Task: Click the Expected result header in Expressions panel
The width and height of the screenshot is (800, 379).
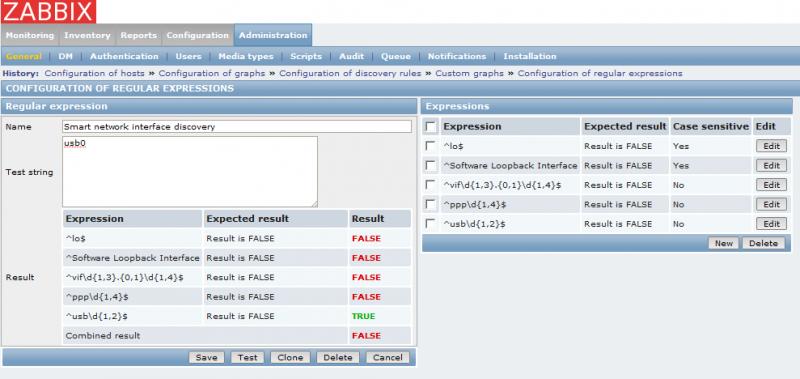Action: coord(625,127)
